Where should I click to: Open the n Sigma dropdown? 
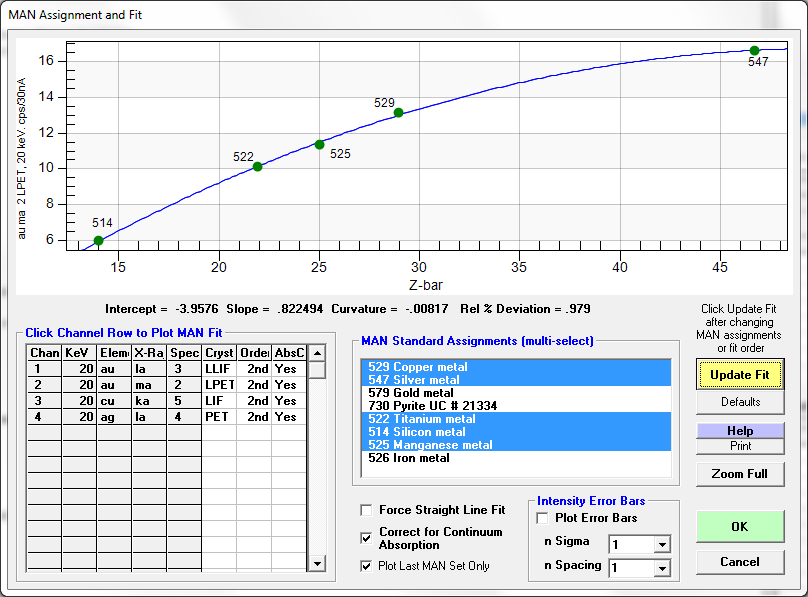point(660,545)
